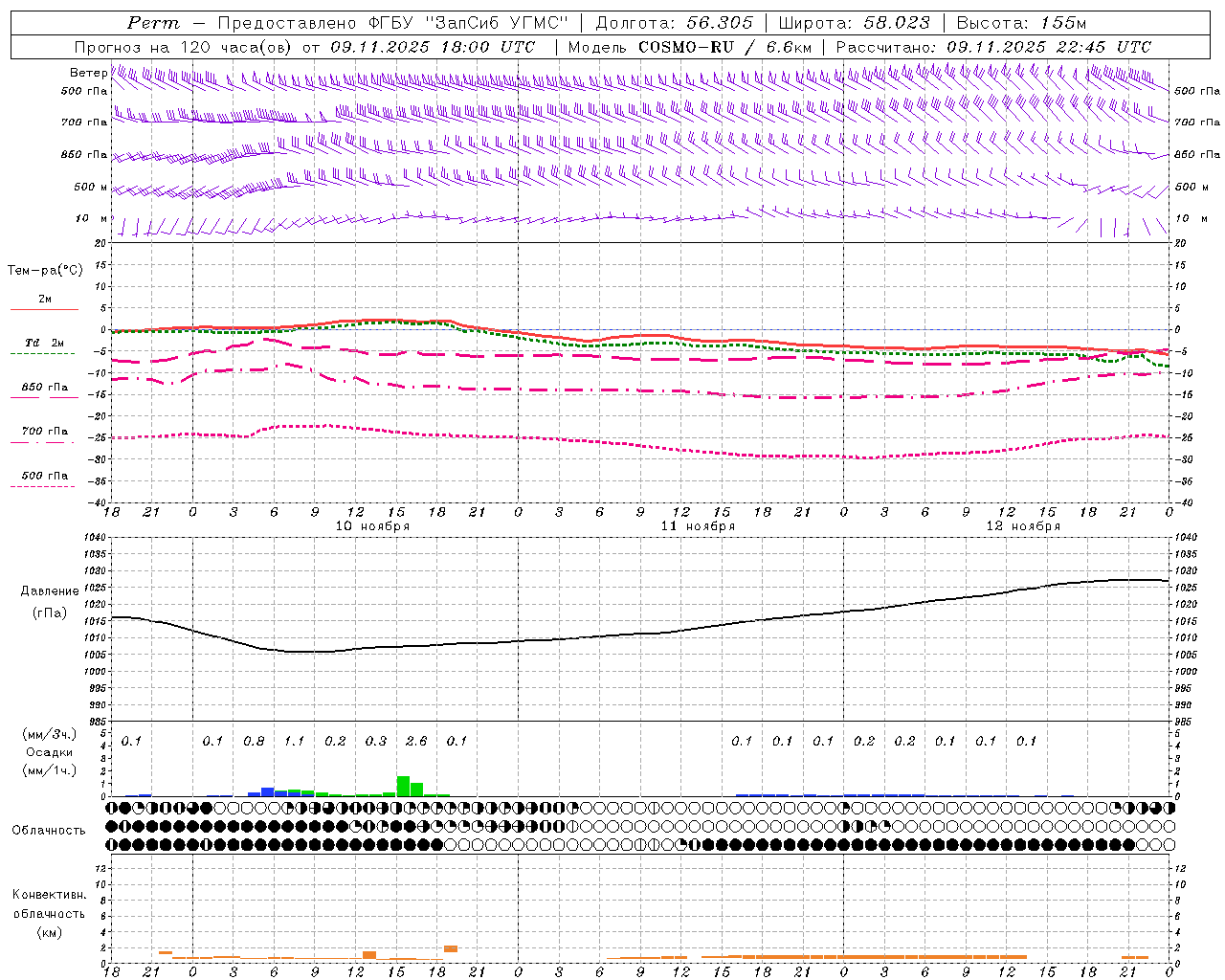Image resolution: width=1225 pixels, height=980 pixels.
Task: Select the Высота: 155м text
Action: tap(1021, 23)
